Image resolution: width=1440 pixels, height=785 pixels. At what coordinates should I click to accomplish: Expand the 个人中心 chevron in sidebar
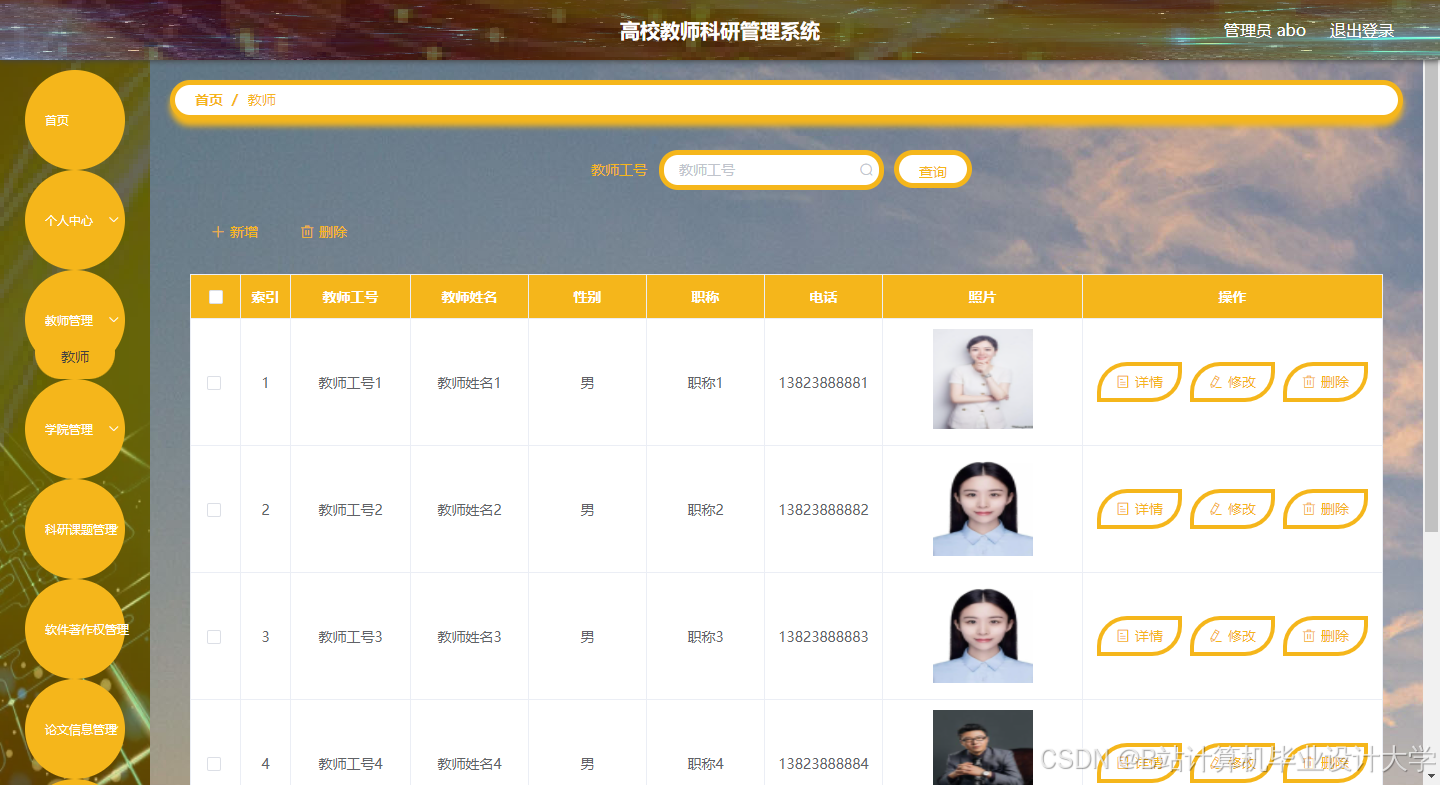(114, 219)
